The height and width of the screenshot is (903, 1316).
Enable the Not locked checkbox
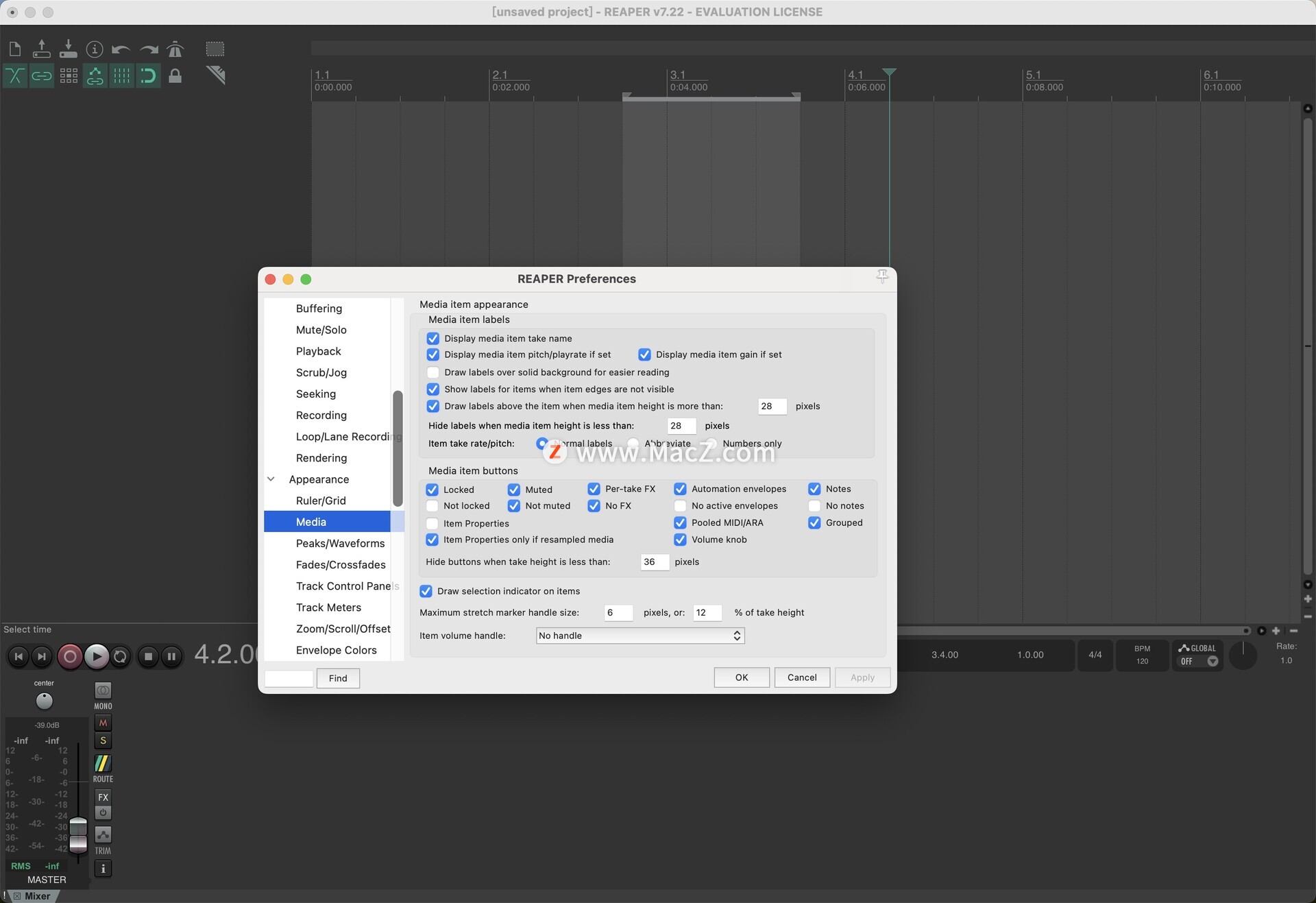coord(432,506)
